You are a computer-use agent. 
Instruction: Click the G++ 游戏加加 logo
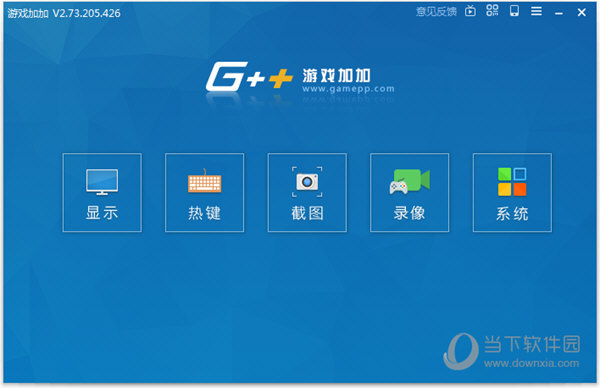[300, 77]
